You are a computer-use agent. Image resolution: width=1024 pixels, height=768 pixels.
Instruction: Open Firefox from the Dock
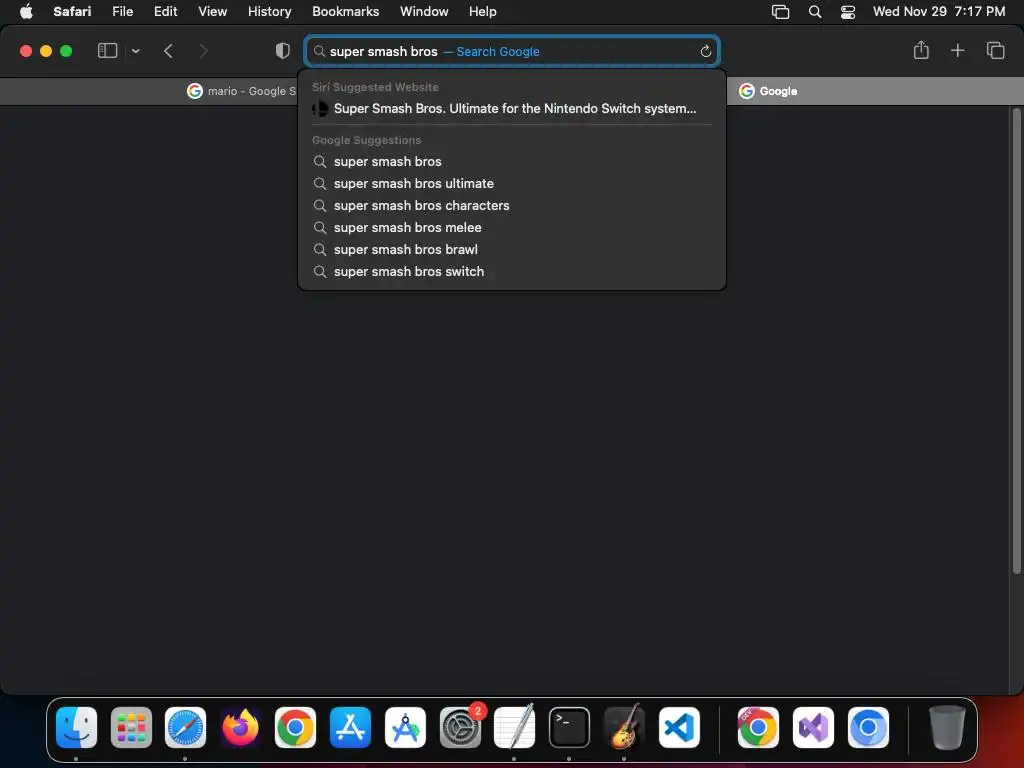point(240,728)
